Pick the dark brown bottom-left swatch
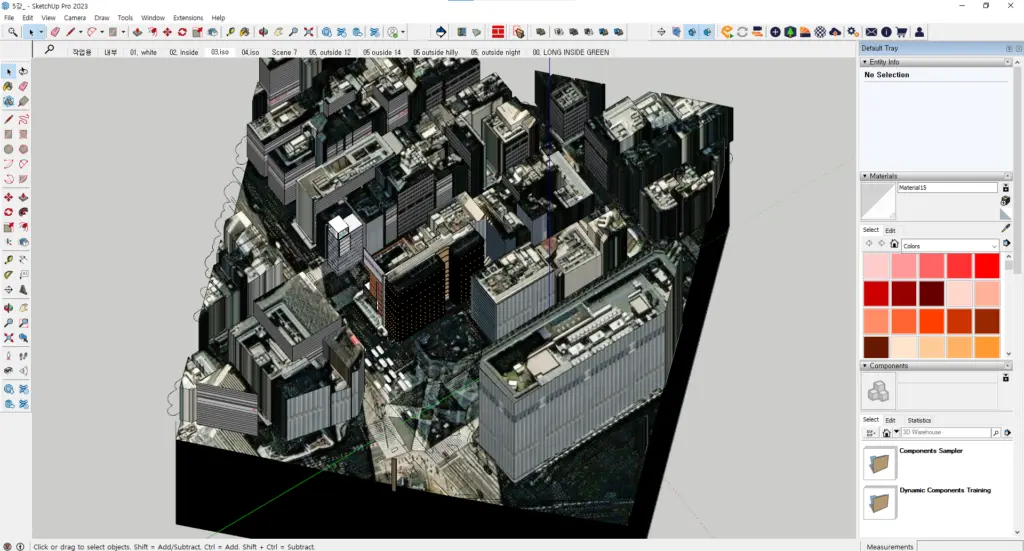 876,347
